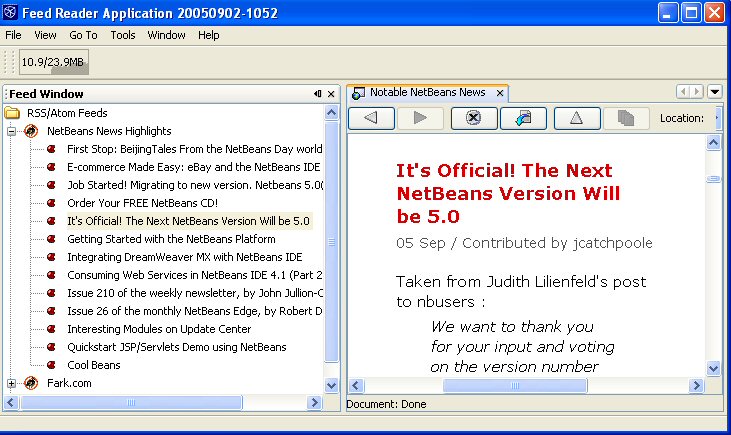Open the document list dropdown arrow
This screenshot has height=435, width=731.
(715, 91)
